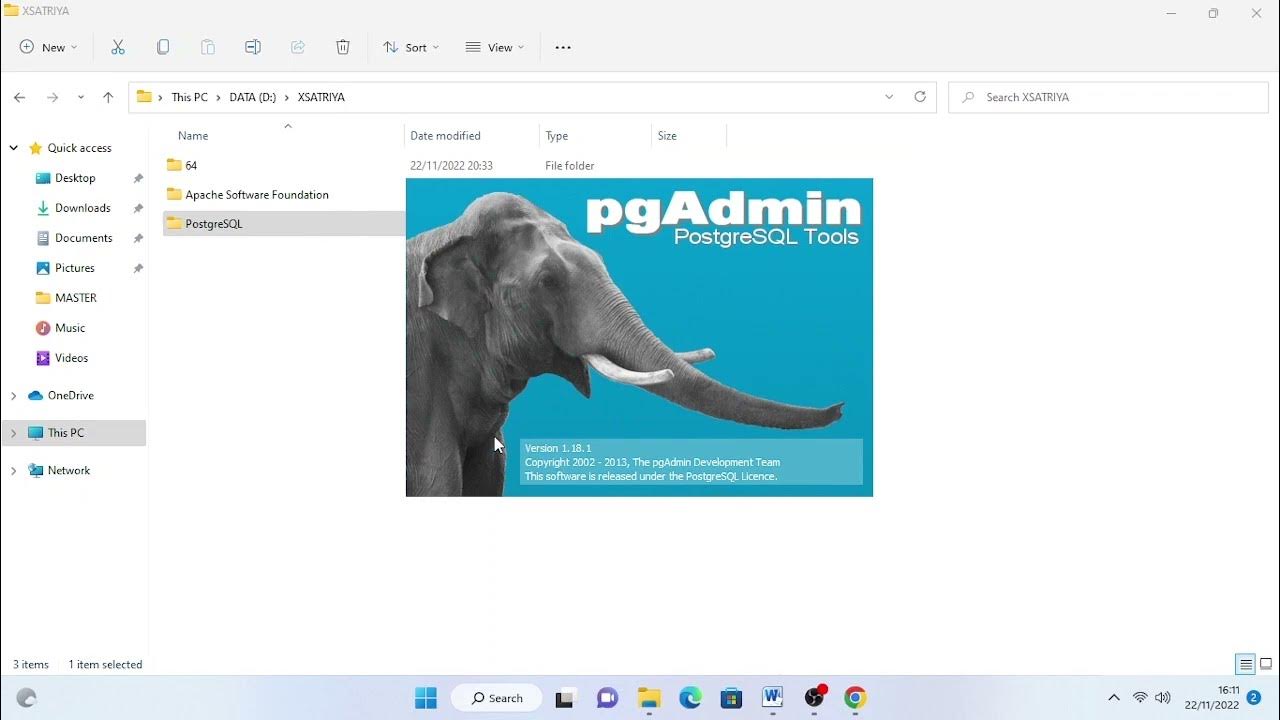Screen dimensions: 1280x720
Task: Open the clock and date flyout
Action: (x=1212, y=698)
